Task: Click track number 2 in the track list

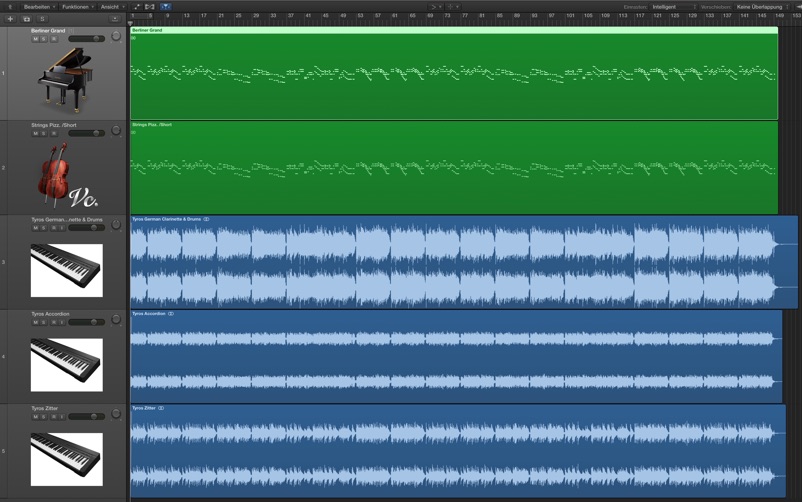Action: (4, 168)
